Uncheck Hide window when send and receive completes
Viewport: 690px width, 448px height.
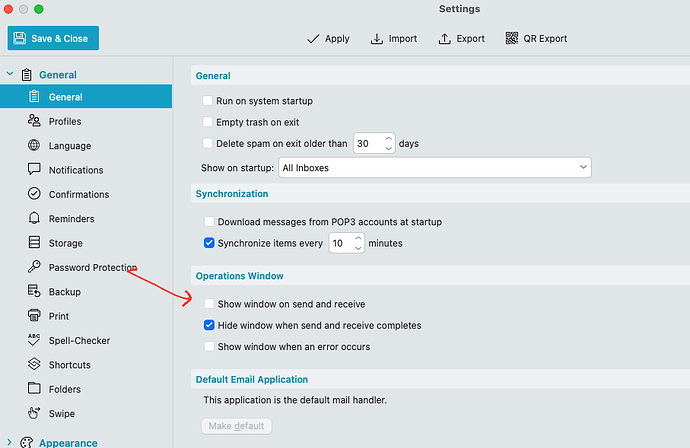209,325
